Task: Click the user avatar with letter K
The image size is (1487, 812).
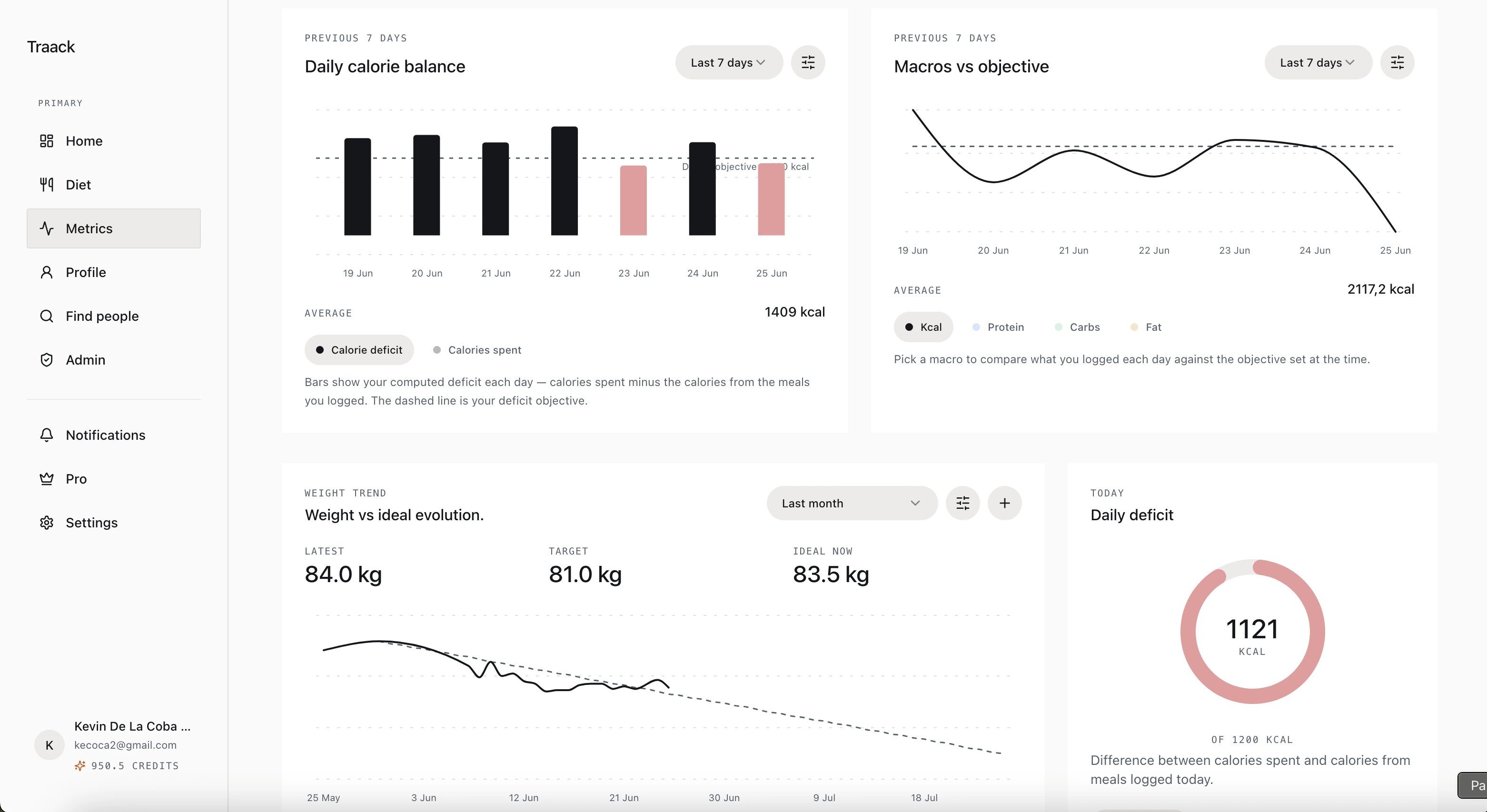Action: click(x=50, y=745)
